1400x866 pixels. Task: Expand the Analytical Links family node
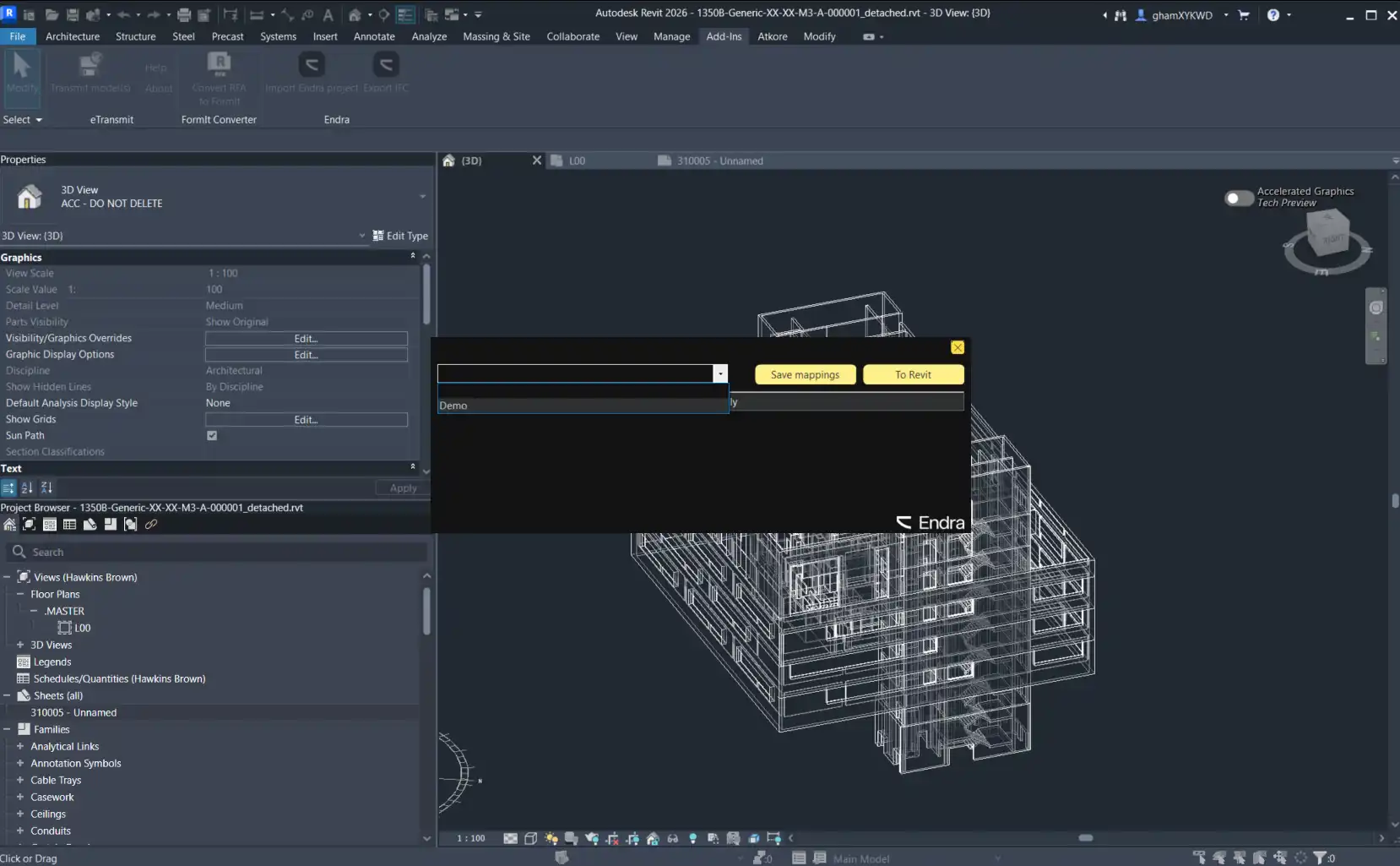[20, 746]
